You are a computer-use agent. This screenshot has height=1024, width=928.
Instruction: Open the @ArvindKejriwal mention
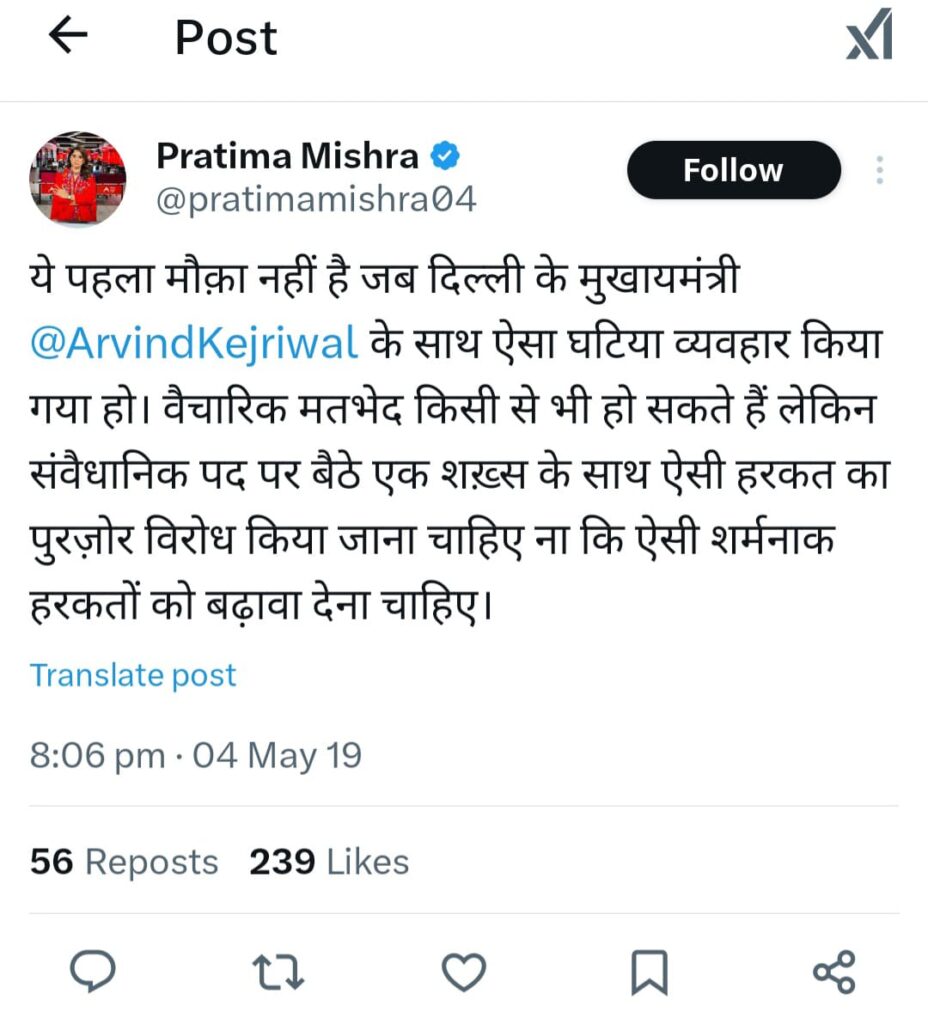[x=194, y=342]
